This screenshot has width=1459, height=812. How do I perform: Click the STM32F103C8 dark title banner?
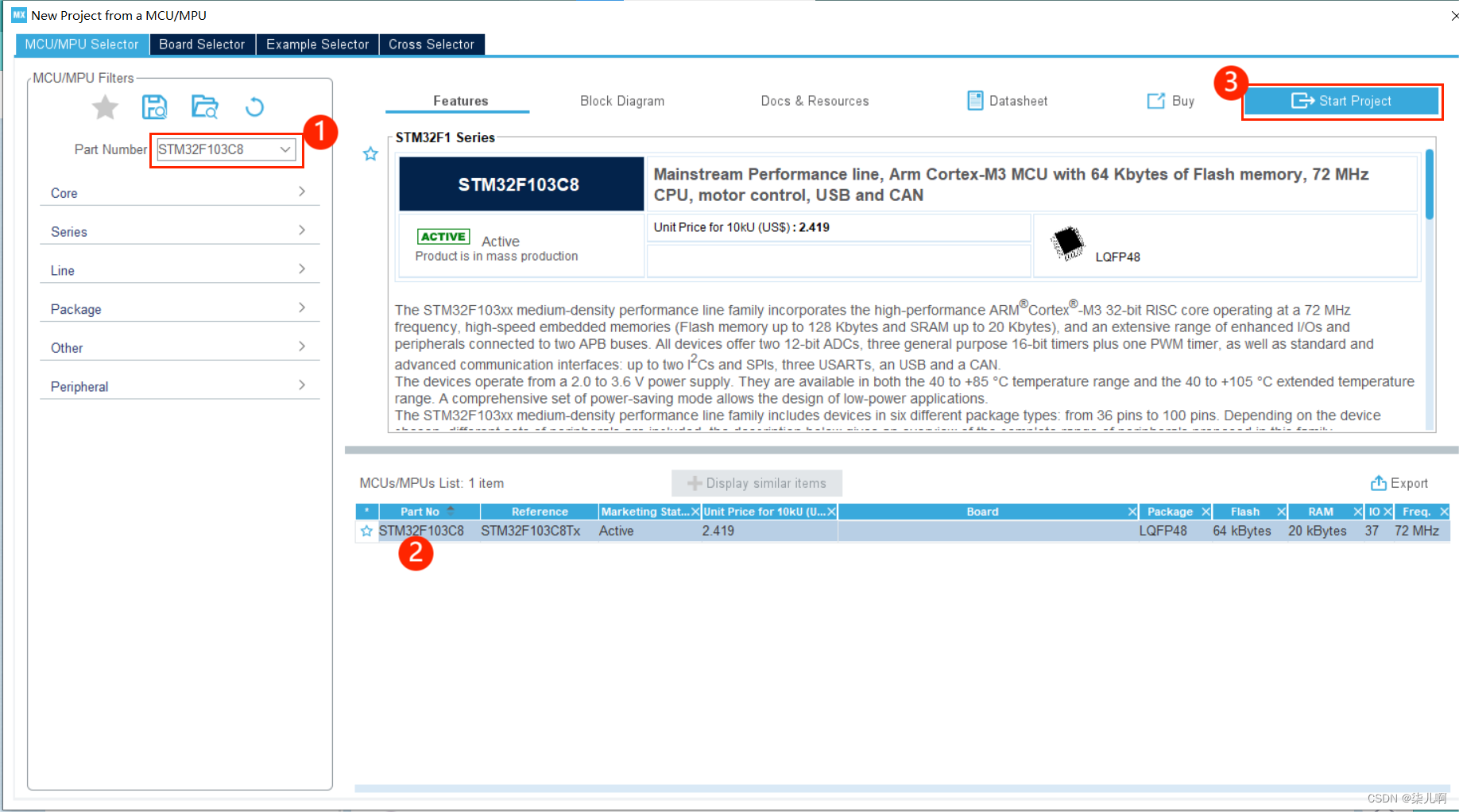tap(521, 184)
